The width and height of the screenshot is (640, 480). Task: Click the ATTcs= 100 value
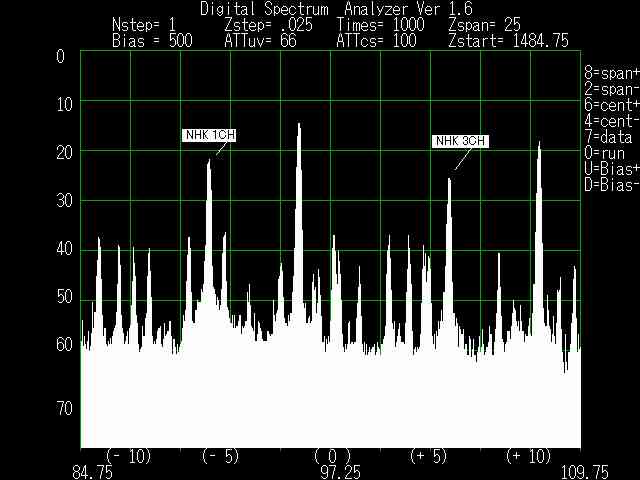coord(376,41)
